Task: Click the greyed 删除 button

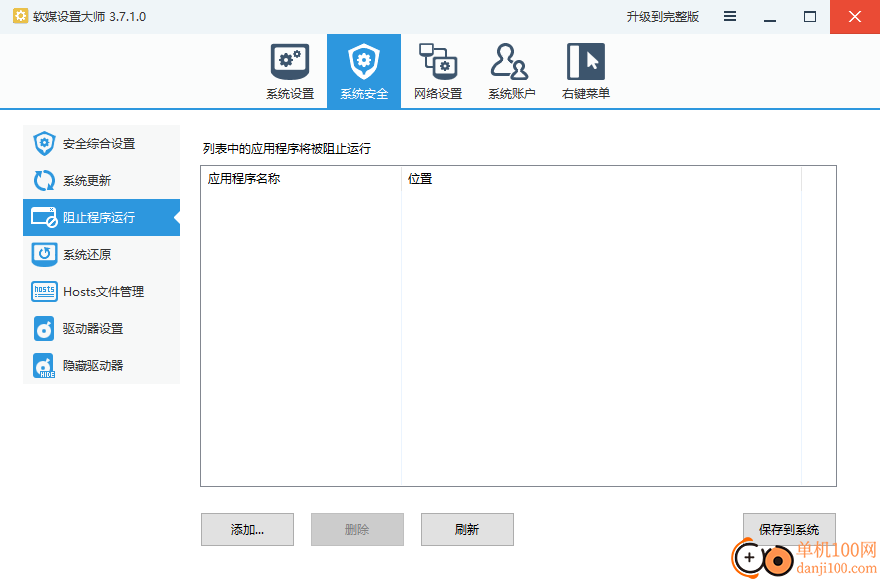Action: (x=358, y=530)
